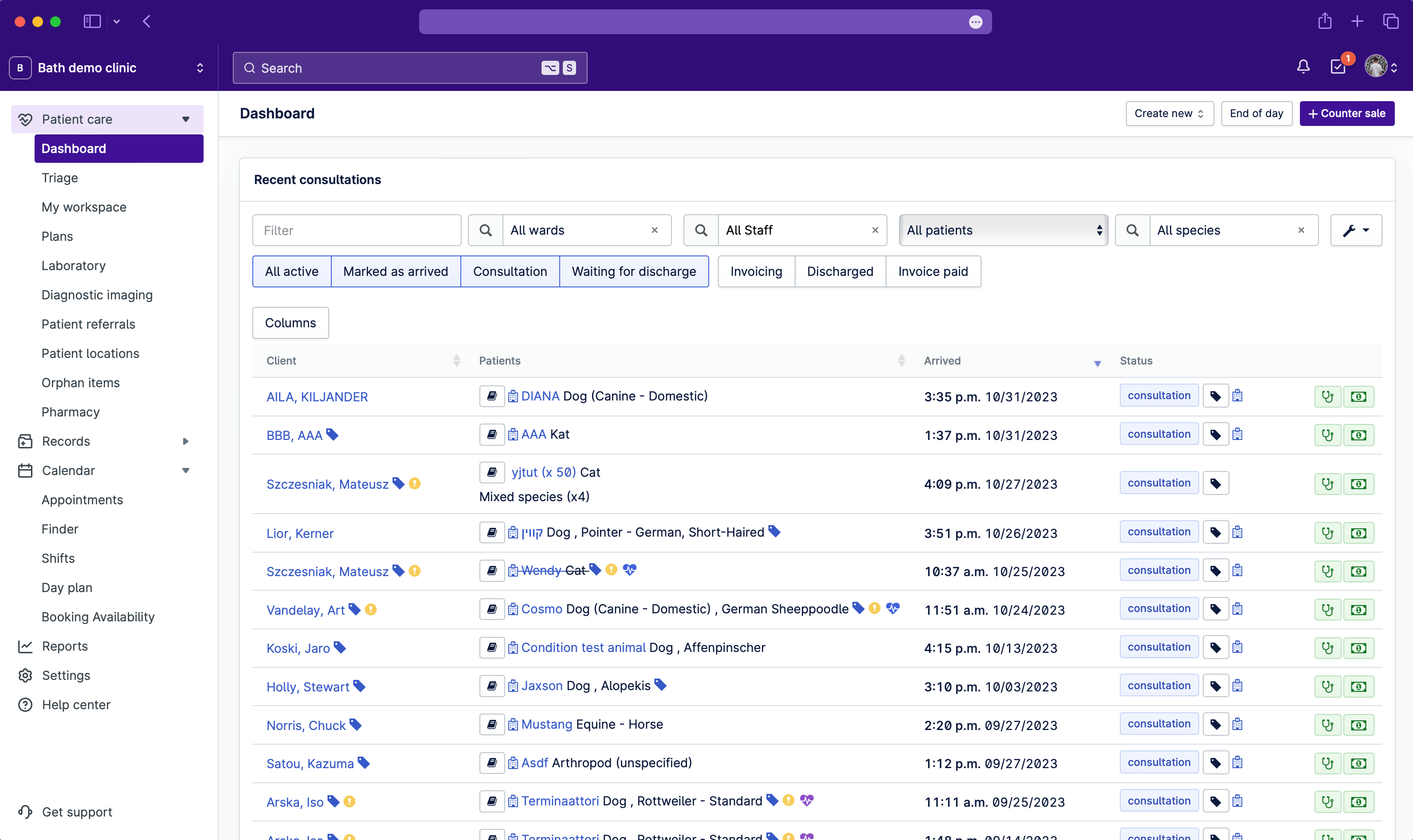Open invoicing via the money icon on Mustang's row
1413x840 pixels.
(x=1359, y=724)
